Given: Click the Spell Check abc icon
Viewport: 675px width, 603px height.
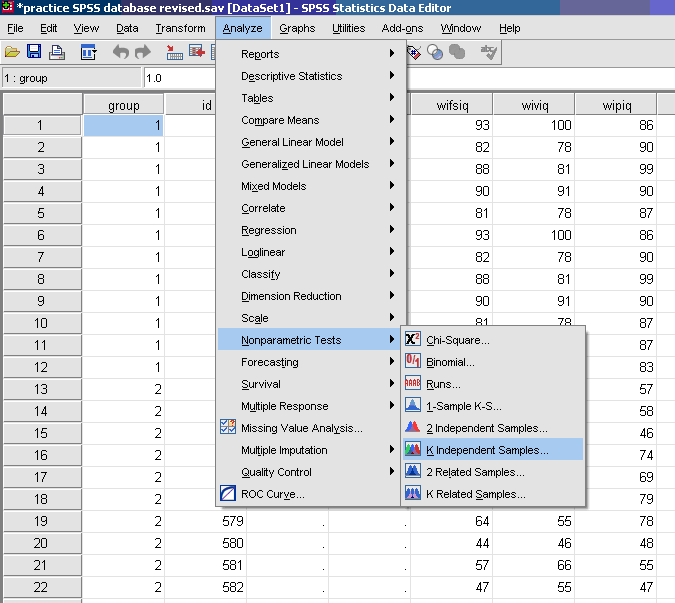Looking at the screenshot, I should click(489, 52).
